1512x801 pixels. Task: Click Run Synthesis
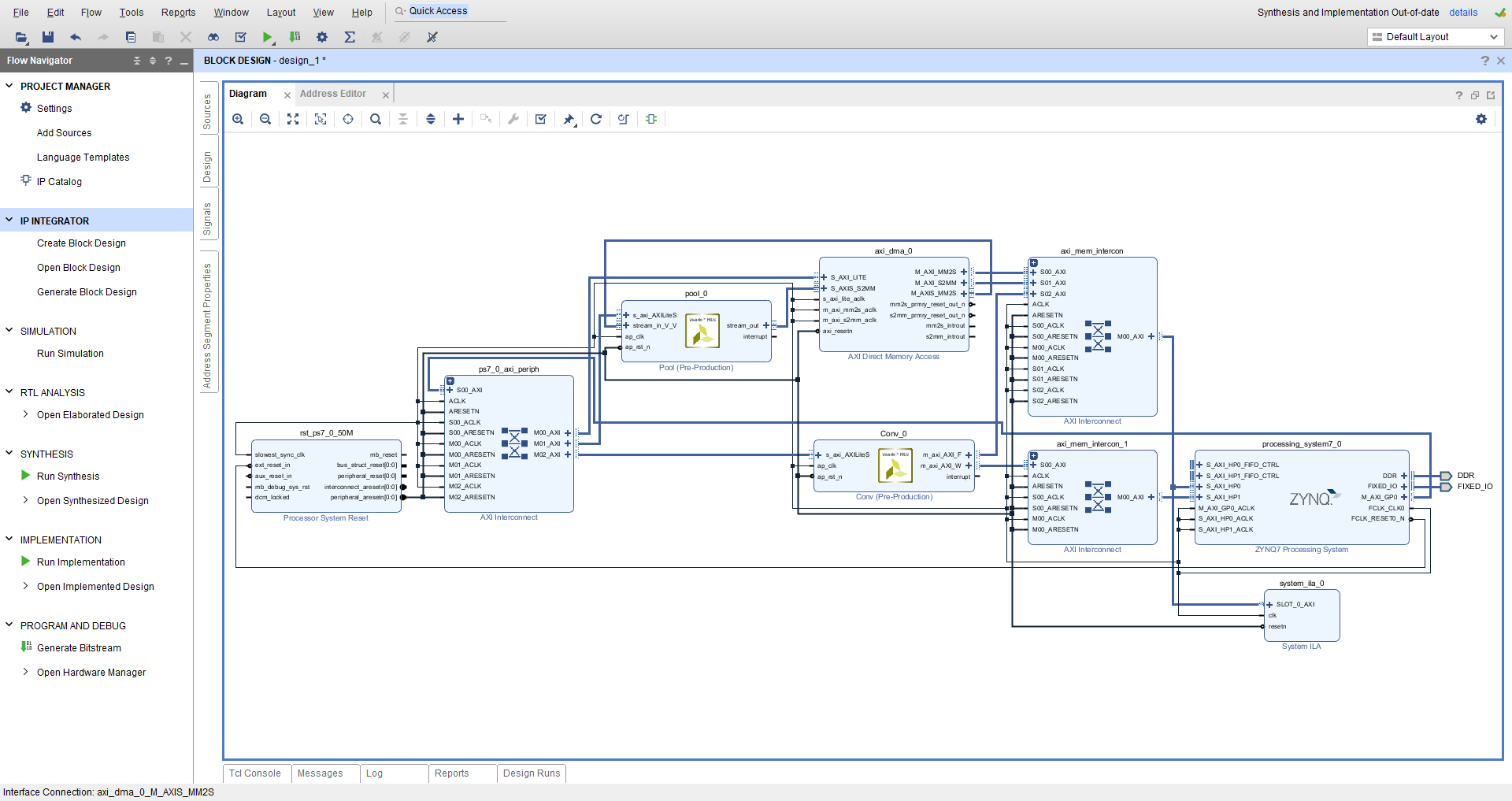pos(69,477)
